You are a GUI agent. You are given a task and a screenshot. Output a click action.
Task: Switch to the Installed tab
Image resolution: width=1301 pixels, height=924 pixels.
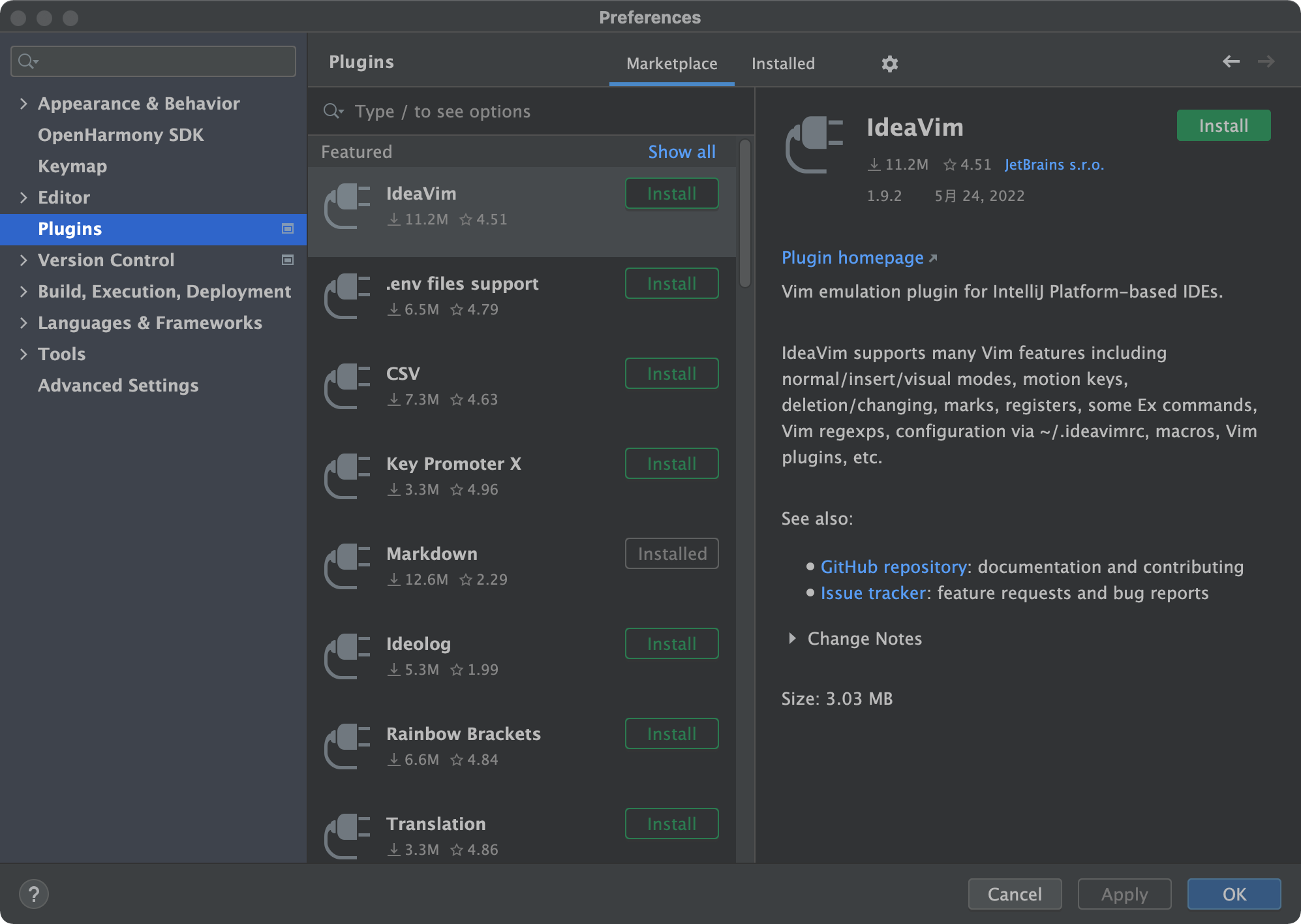783,63
